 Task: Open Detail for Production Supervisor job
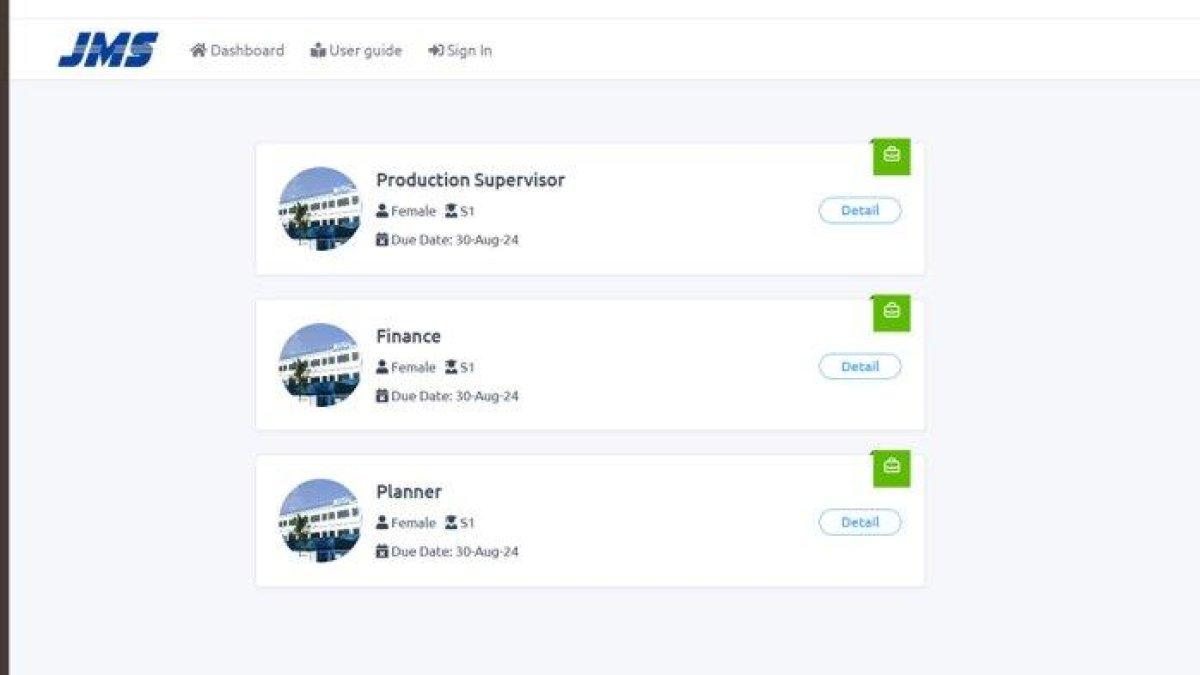[x=860, y=211]
